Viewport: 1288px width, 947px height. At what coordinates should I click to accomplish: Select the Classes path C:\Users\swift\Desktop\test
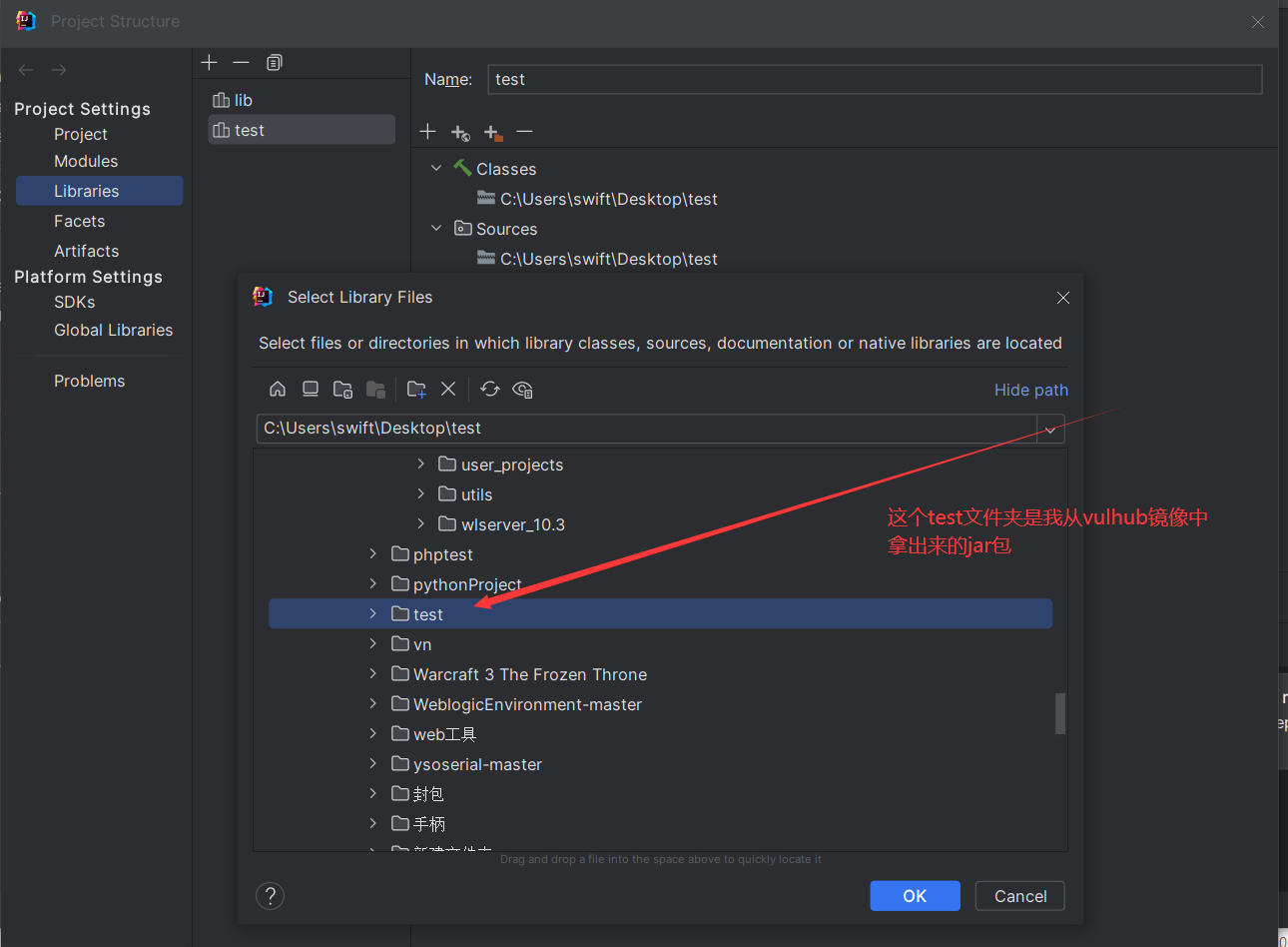click(608, 199)
